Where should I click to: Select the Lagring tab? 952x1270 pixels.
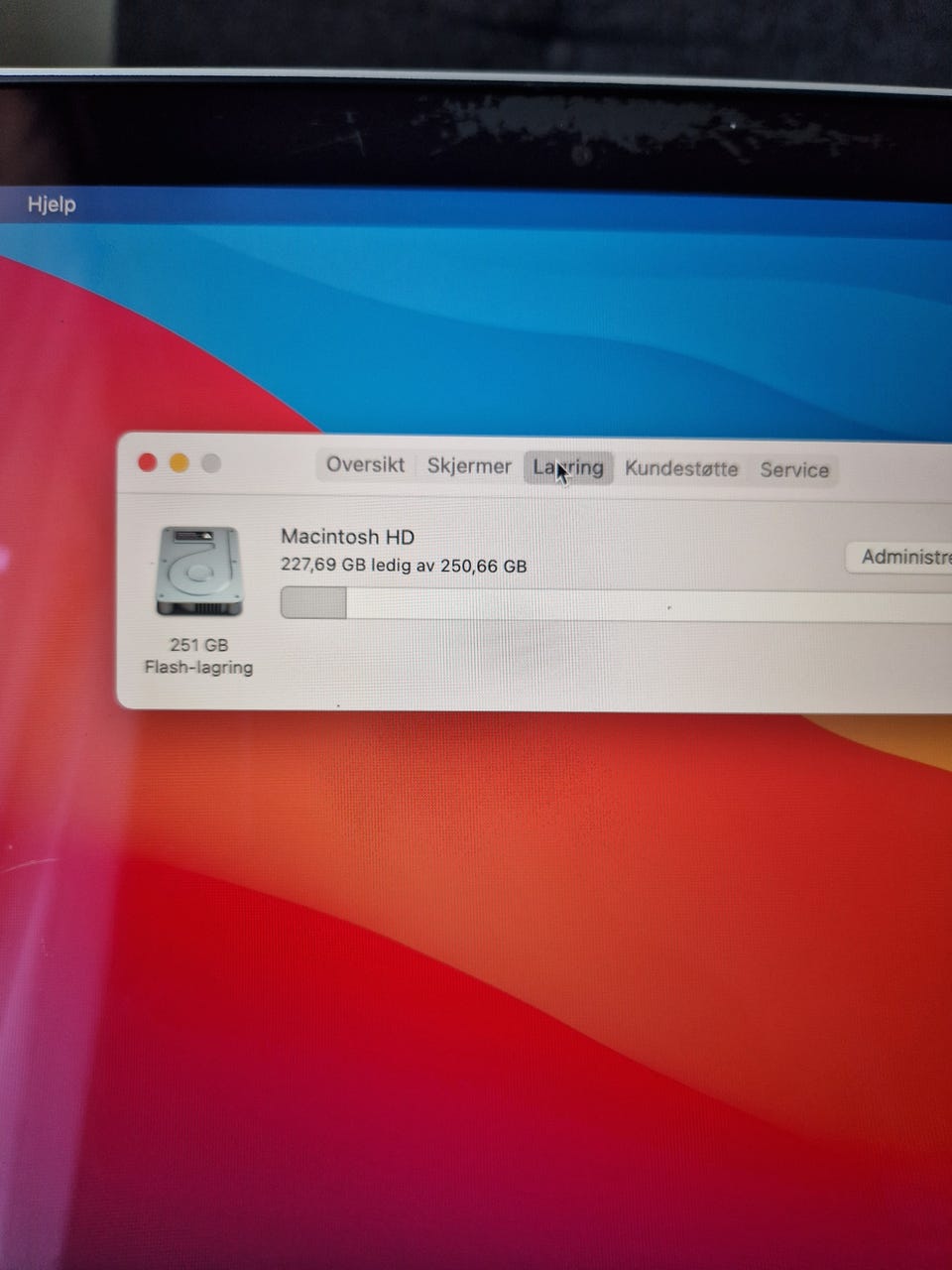568,467
